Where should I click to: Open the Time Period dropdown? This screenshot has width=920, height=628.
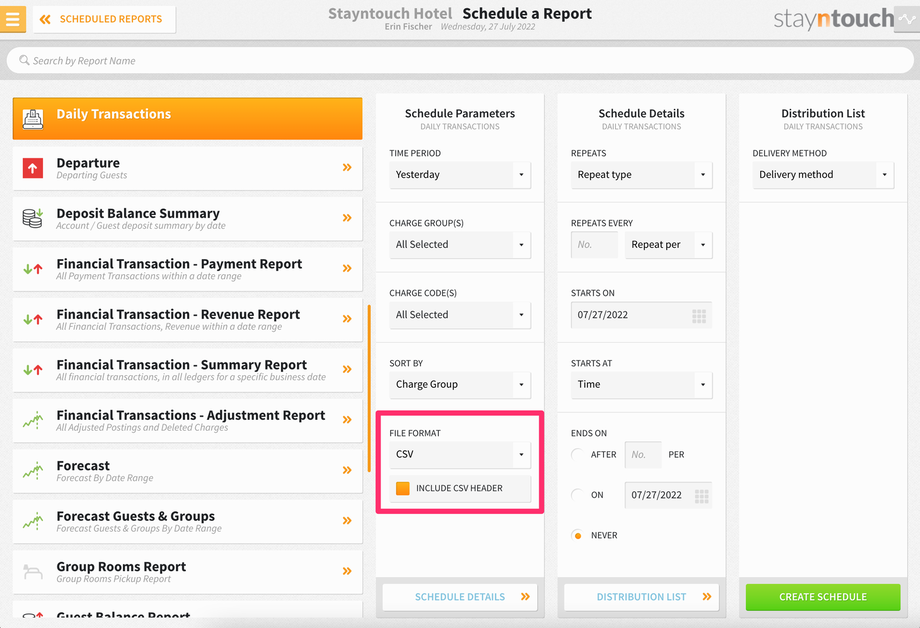pos(460,175)
